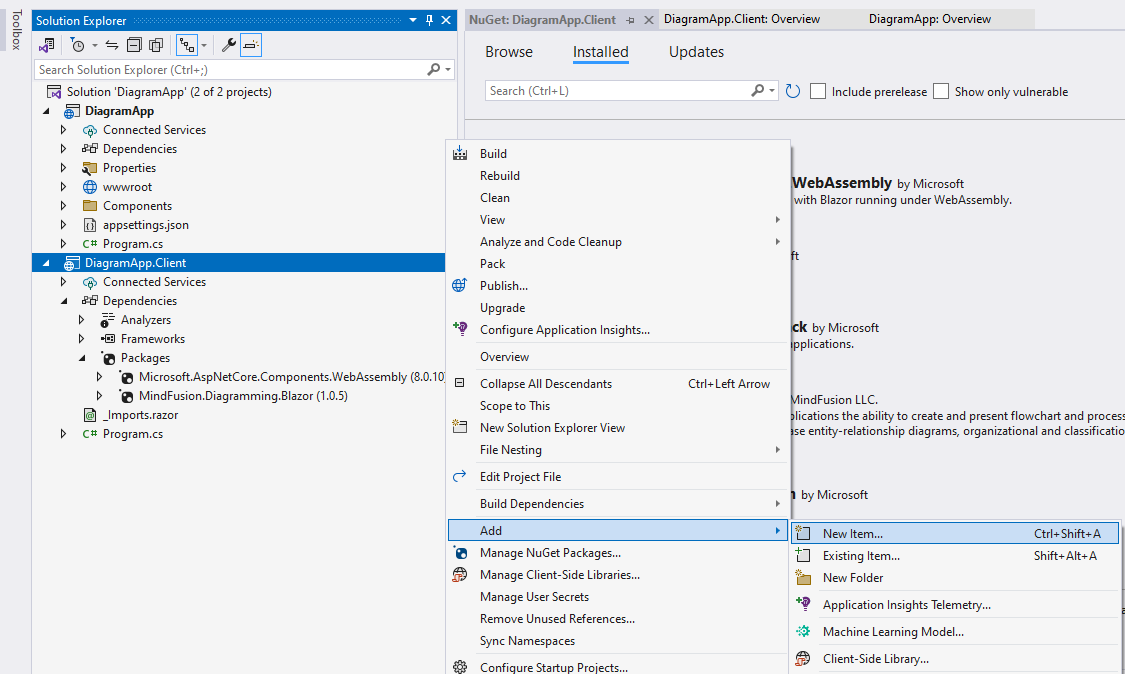This screenshot has height=674, width=1125.
Task: Click the Collapse All Descendants icon
Action: click(x=460, y=383)
